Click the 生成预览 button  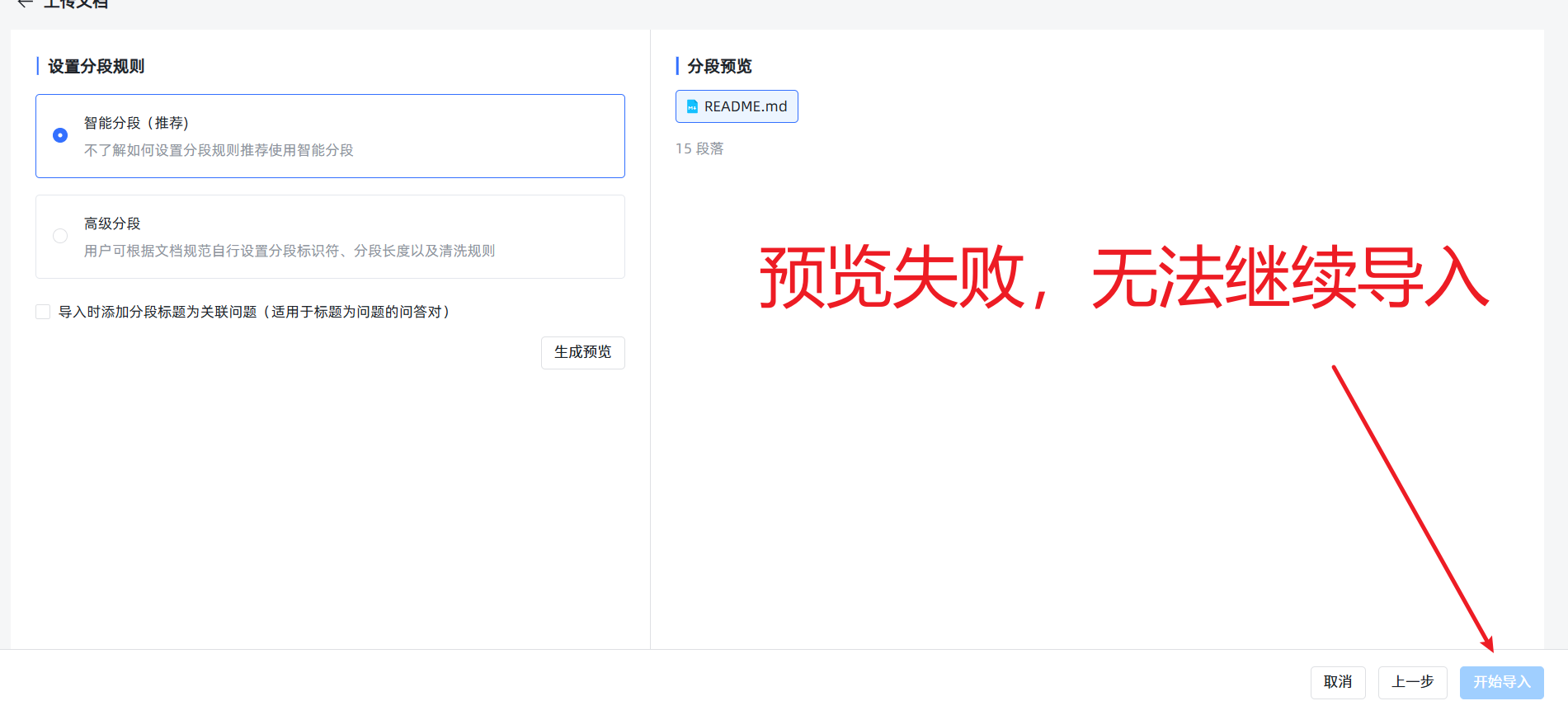pyautogui.click(x=583, y=352)
